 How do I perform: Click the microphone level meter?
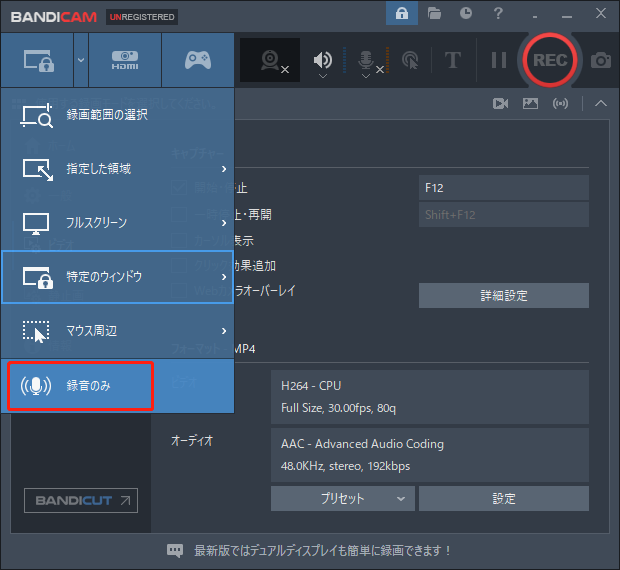pos(388,60)
